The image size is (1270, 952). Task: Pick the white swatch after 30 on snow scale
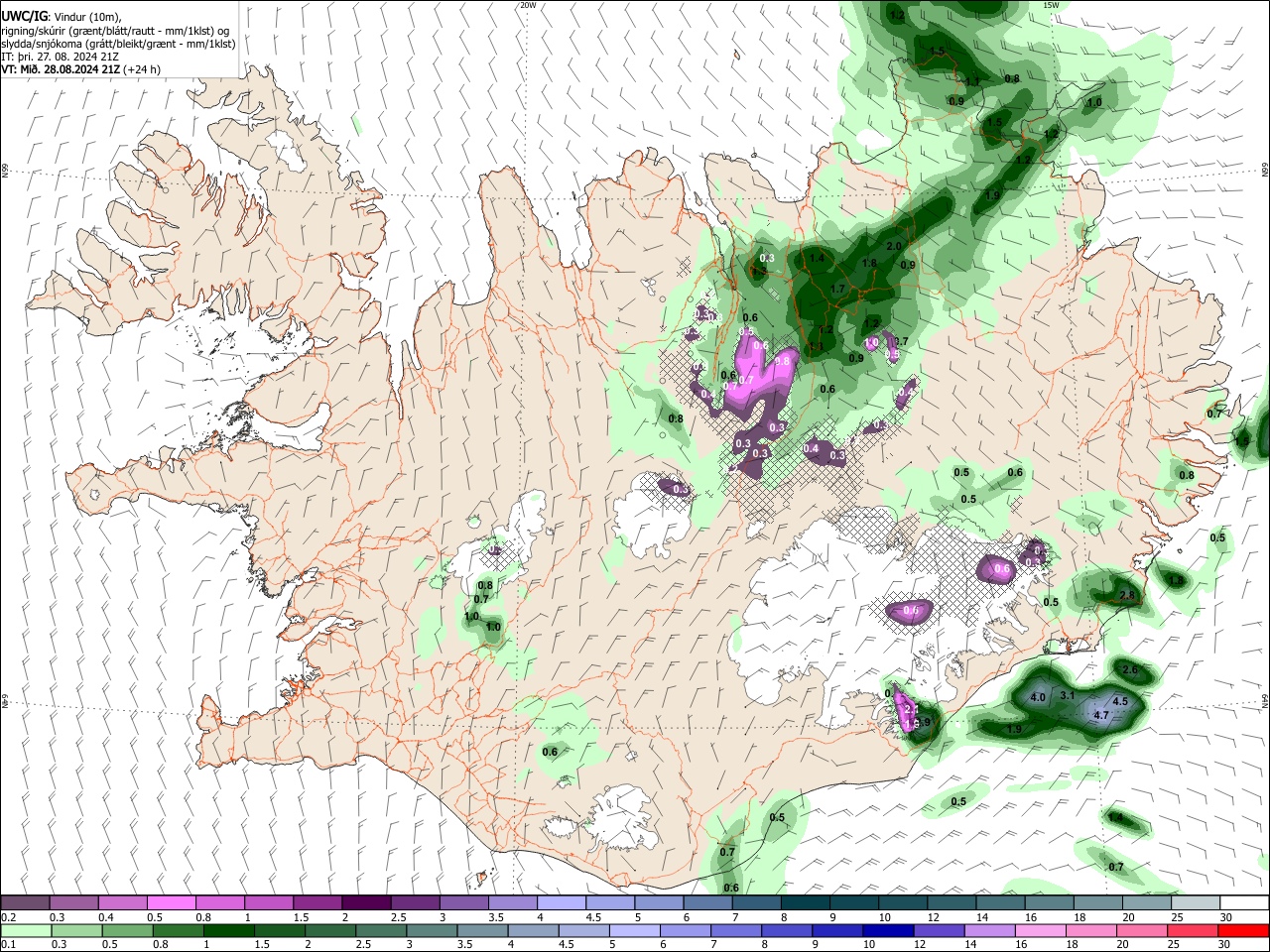coord(1244,902)
